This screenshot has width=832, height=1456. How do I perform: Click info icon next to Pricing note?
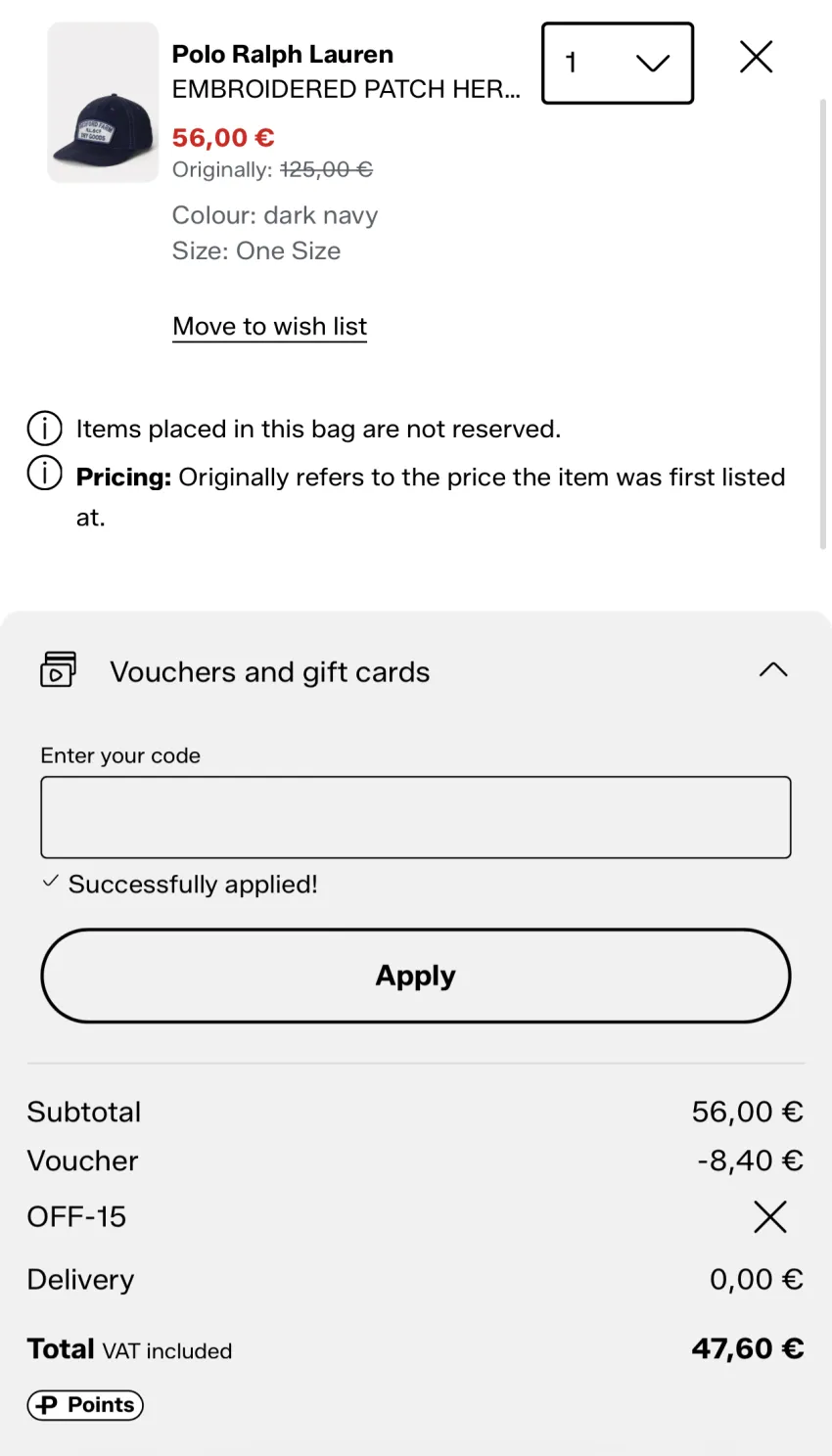point(44,474)
